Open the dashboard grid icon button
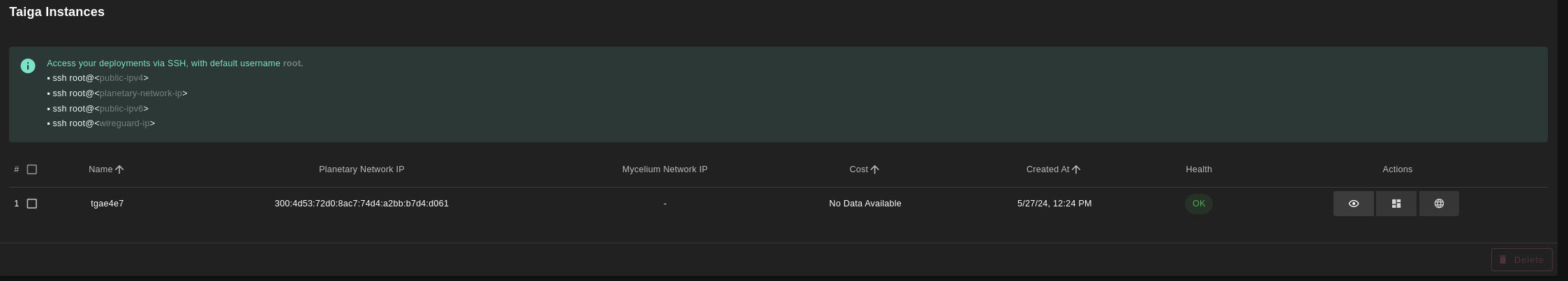The height and width of the screenshot is (281, 1568). 1396,204
